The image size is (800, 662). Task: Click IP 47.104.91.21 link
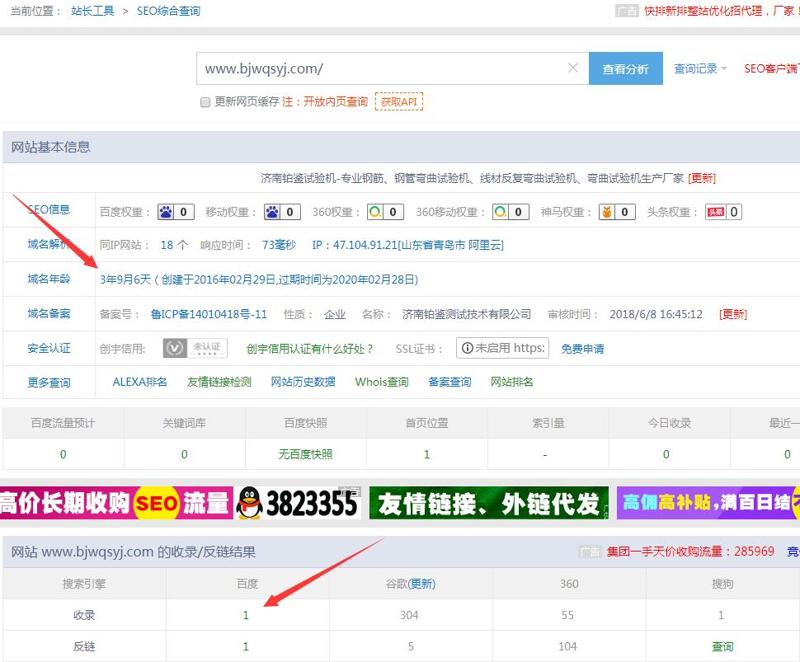pos(408,245)
